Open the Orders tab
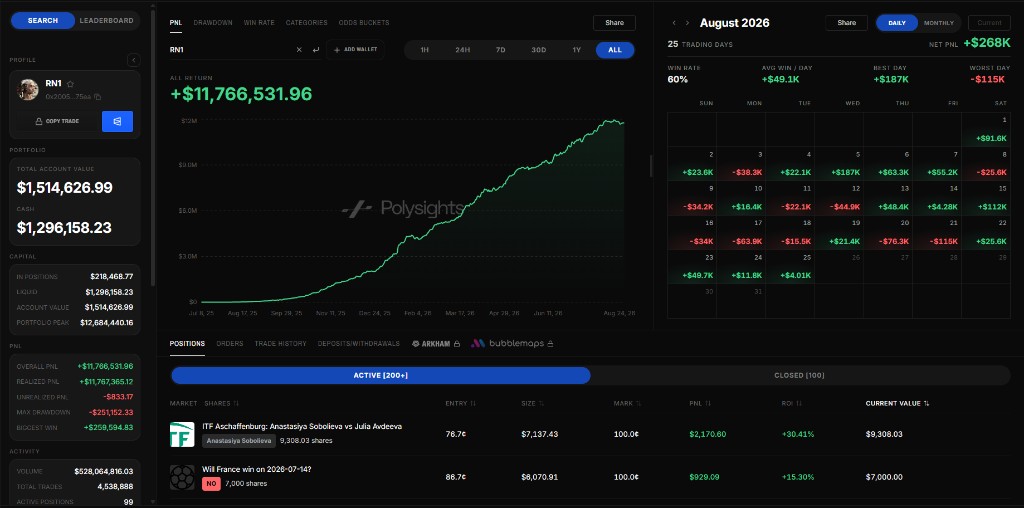This screenshot has width=1024, height=508. pyautogui.click(x=230, y=343)
